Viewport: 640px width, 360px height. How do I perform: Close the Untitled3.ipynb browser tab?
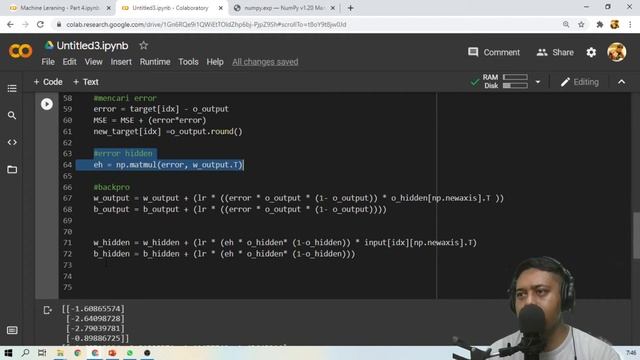pyautogui.click(x=221, y=8)
